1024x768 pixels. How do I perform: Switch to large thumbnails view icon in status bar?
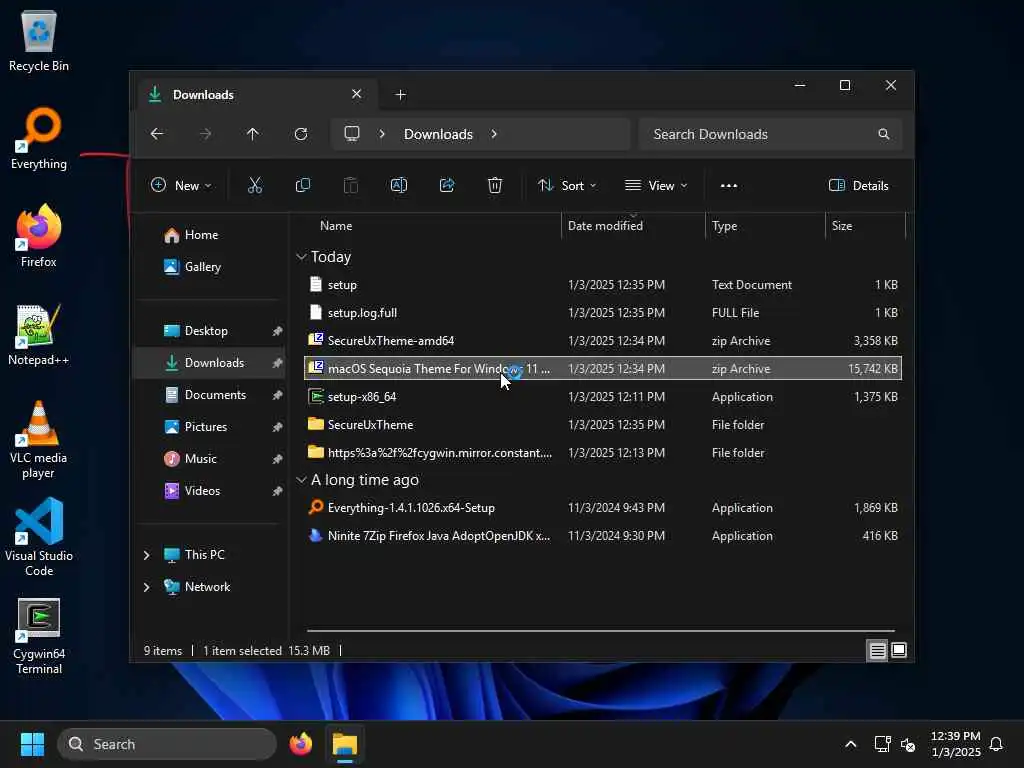coord(899,650)
